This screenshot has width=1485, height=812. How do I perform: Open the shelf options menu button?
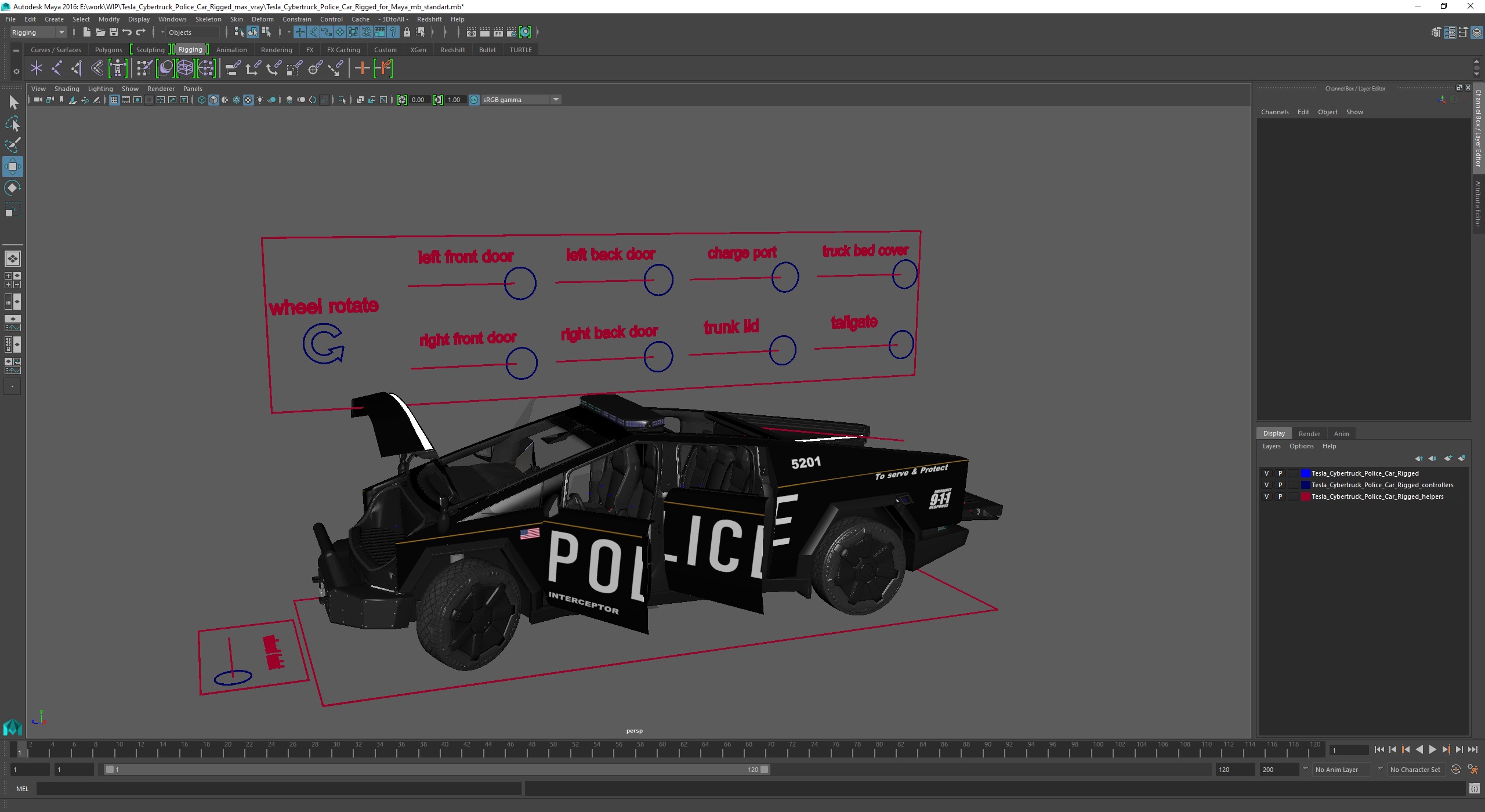pos(16,71)
